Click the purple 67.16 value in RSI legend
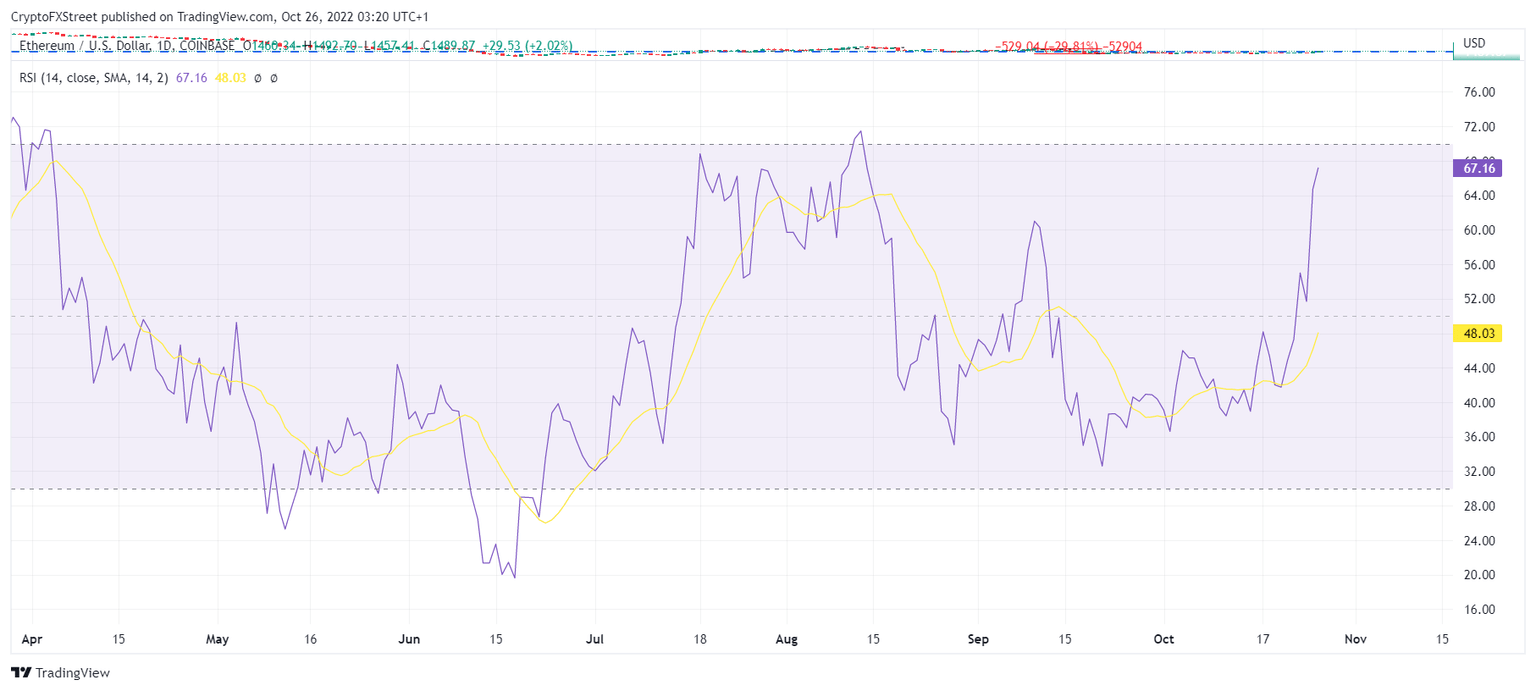The height and width of the screenshot is (691, 1536). click(x=191, y=77)
